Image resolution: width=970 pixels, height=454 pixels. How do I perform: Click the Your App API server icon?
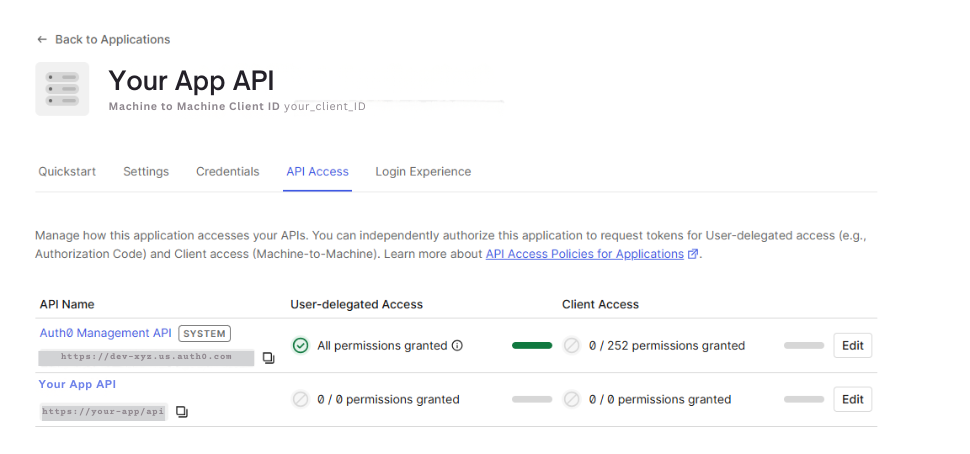pos(62,88)
